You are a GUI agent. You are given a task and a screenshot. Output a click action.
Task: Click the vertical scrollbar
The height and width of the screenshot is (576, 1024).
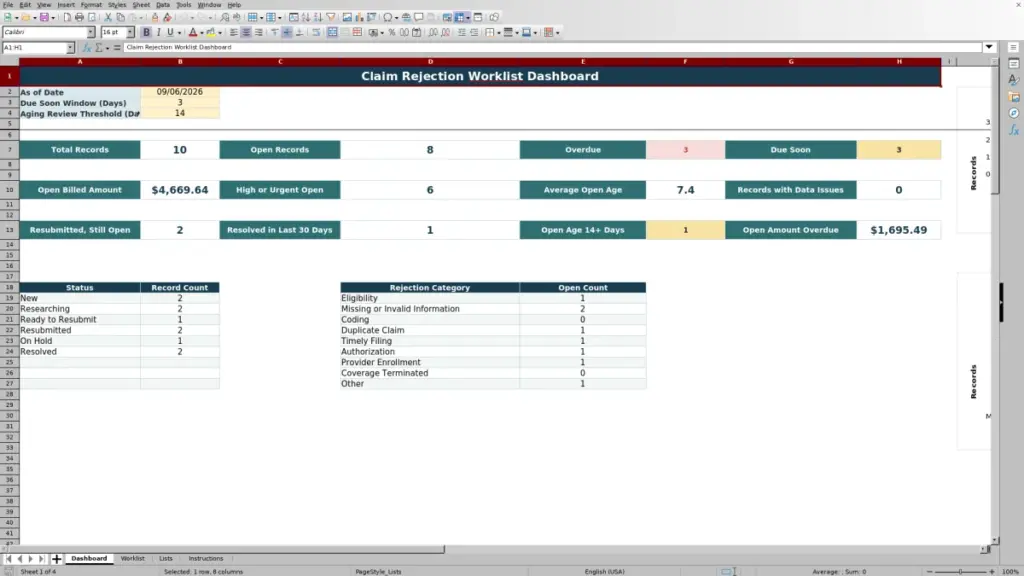click(995, 299)
